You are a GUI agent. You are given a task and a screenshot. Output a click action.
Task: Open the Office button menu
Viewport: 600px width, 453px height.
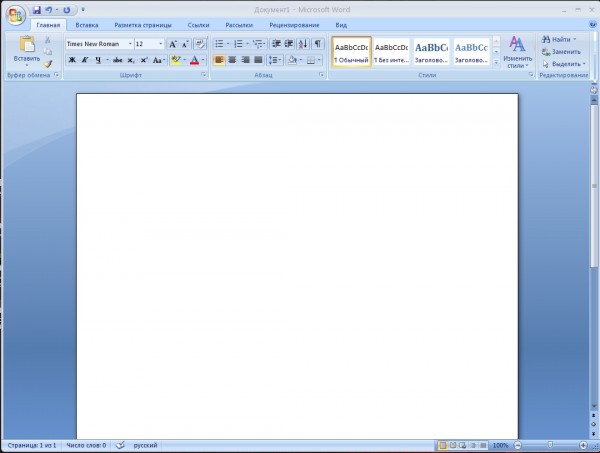click(x=16, y=15)
